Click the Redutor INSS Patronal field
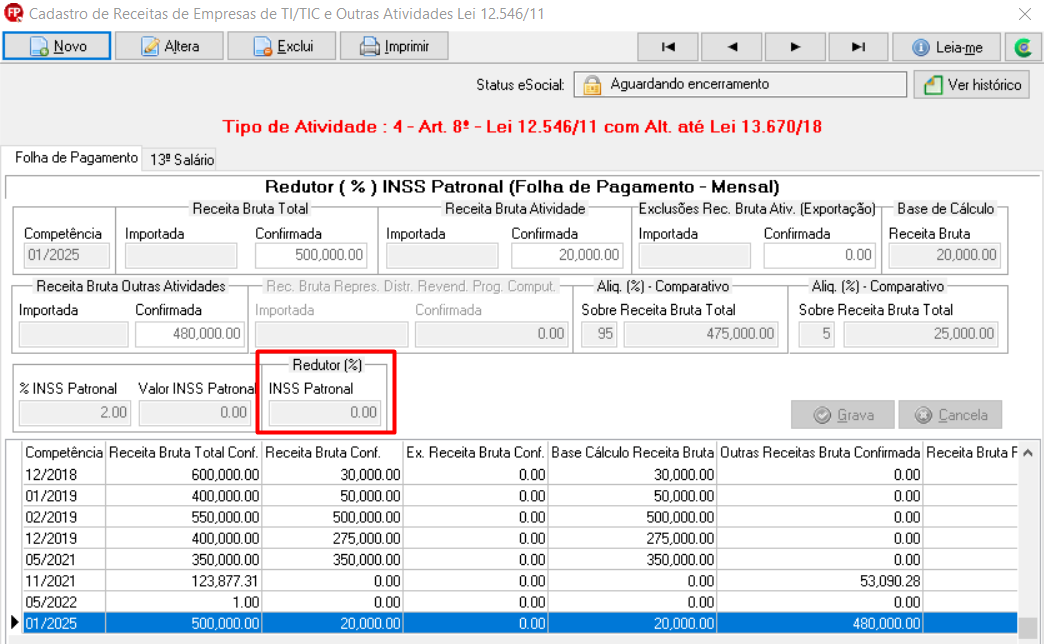The image size is (1044, 644). point(325,413)
